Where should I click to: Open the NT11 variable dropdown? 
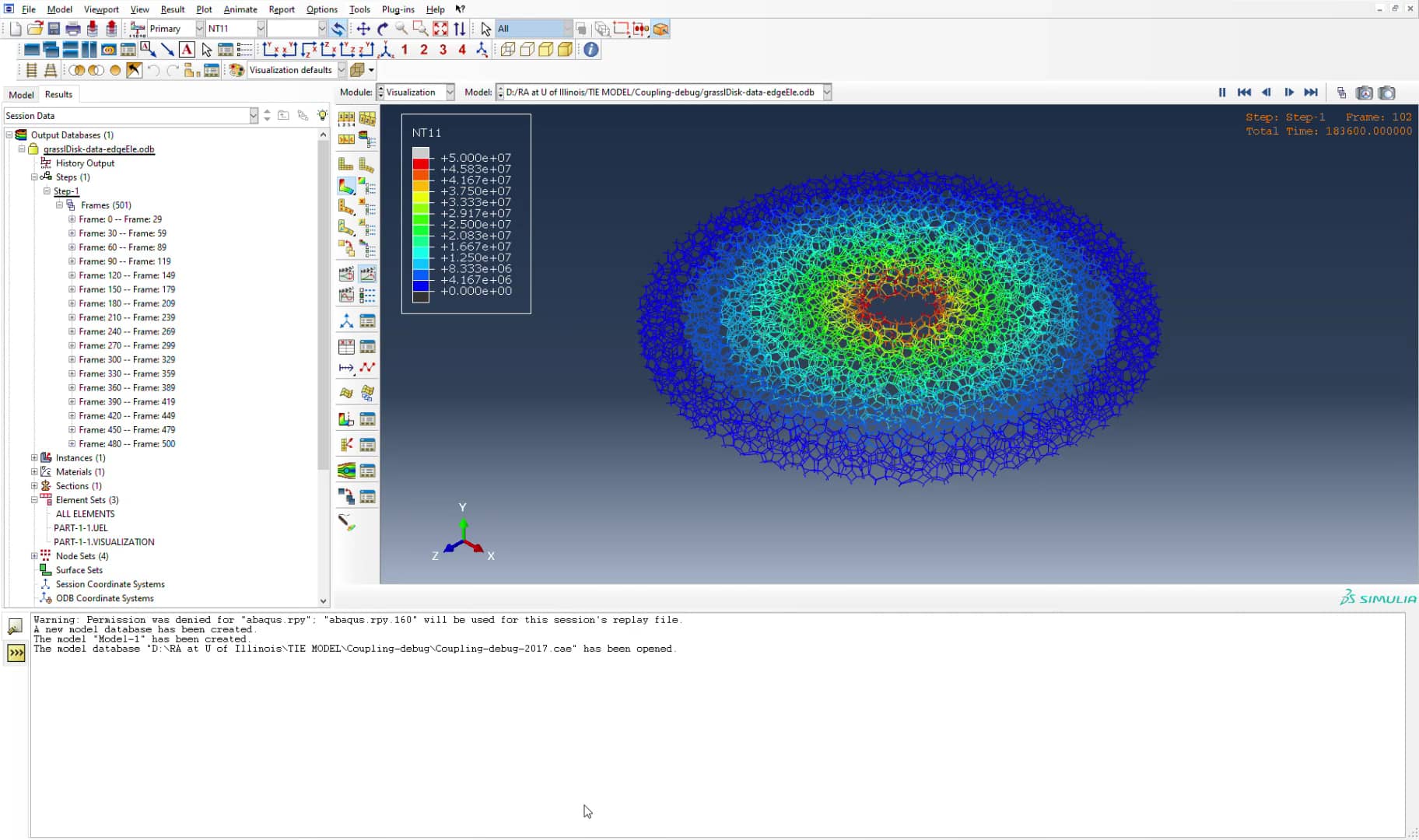pyautogui.click(x=262, y=29)
